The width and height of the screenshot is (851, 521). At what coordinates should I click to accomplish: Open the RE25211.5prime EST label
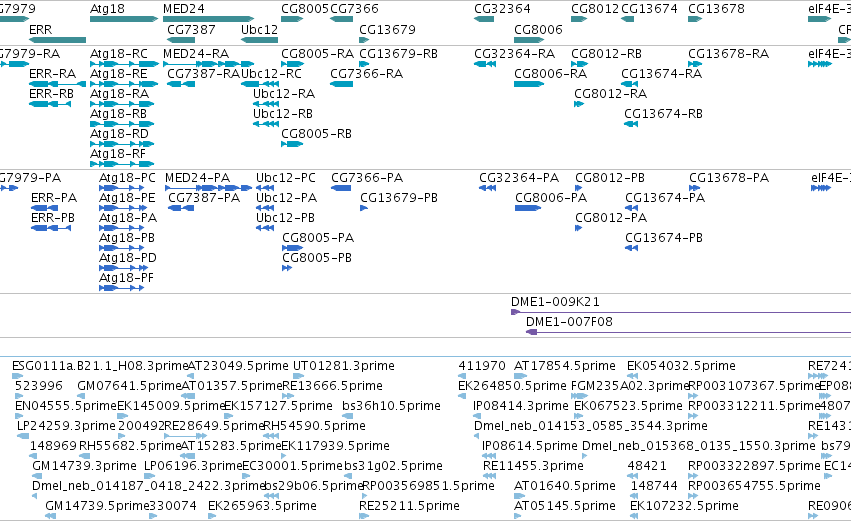[x=409, y=506]
